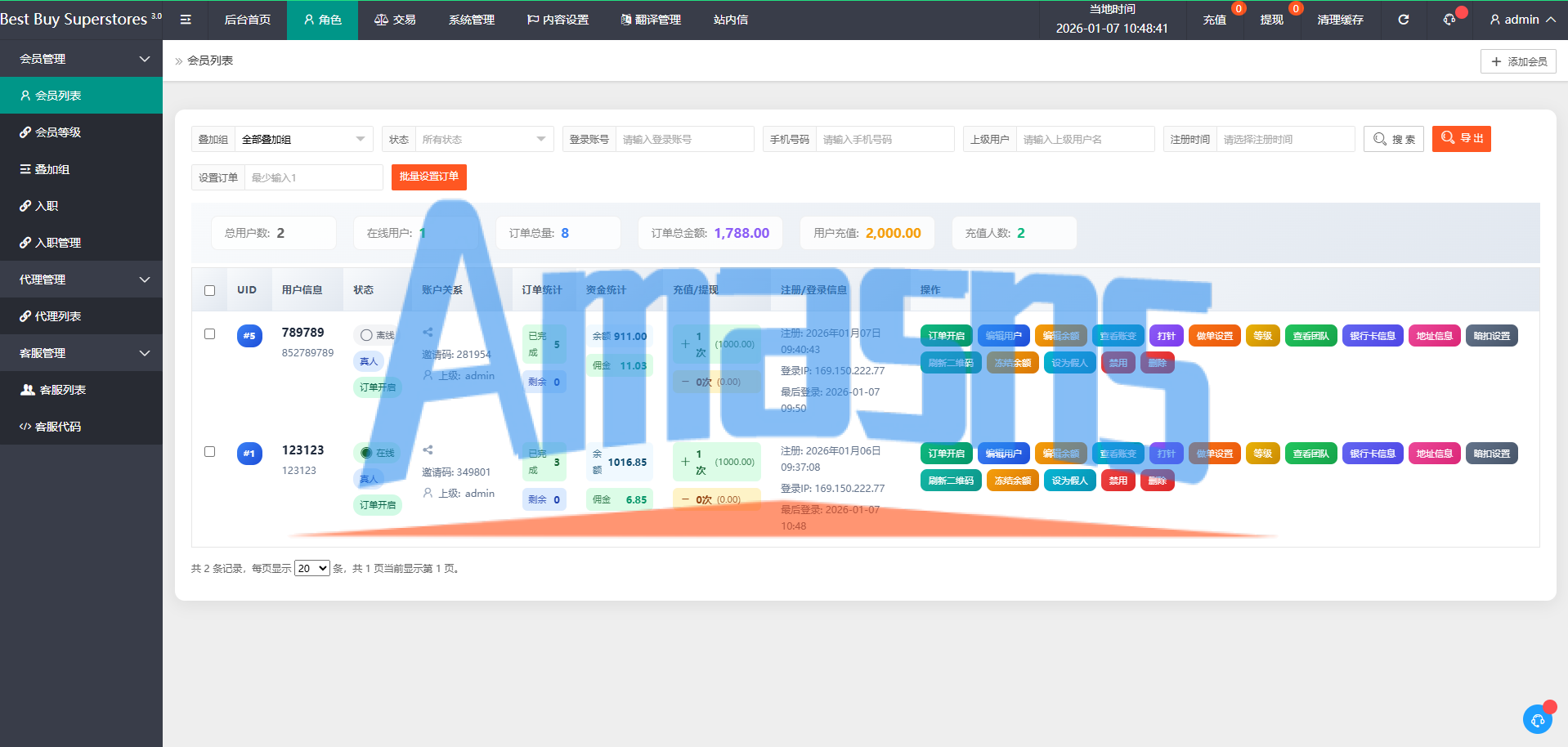
Task: Click 删除 button for user 123123
Action: (1157, 481)
